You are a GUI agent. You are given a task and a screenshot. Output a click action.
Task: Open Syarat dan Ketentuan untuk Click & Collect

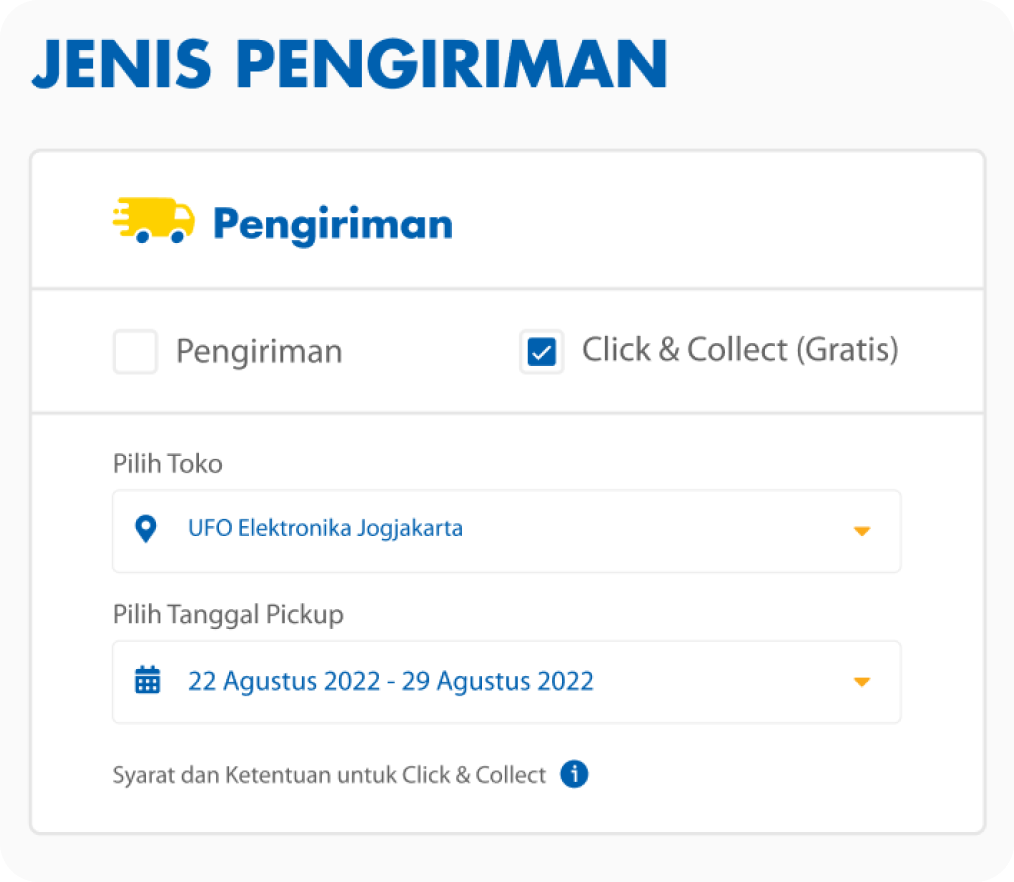[x=329, y=775]
